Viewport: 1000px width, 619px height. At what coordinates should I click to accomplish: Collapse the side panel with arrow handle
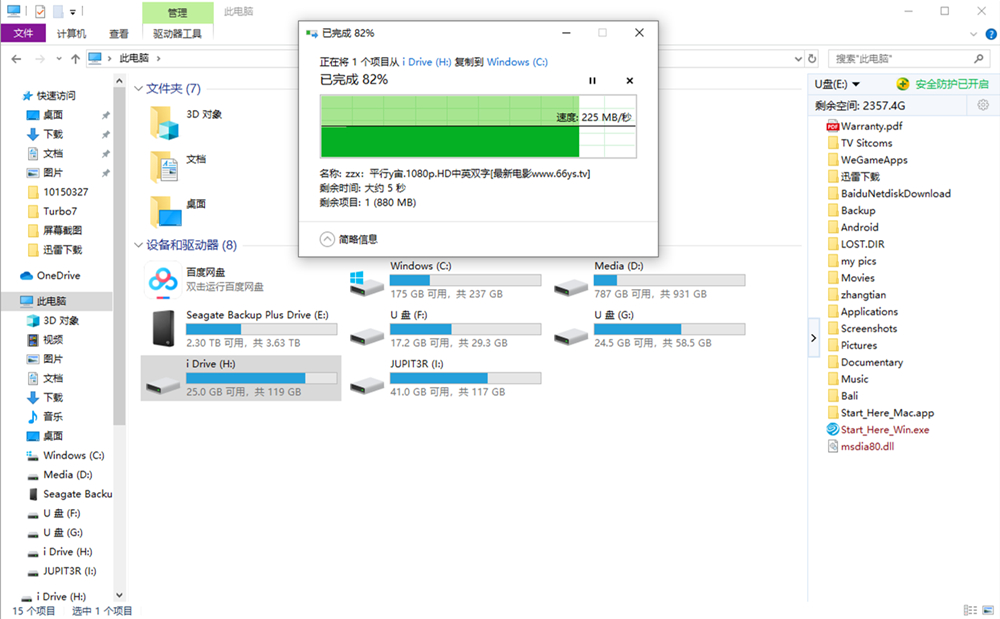[x=813, y=338]
